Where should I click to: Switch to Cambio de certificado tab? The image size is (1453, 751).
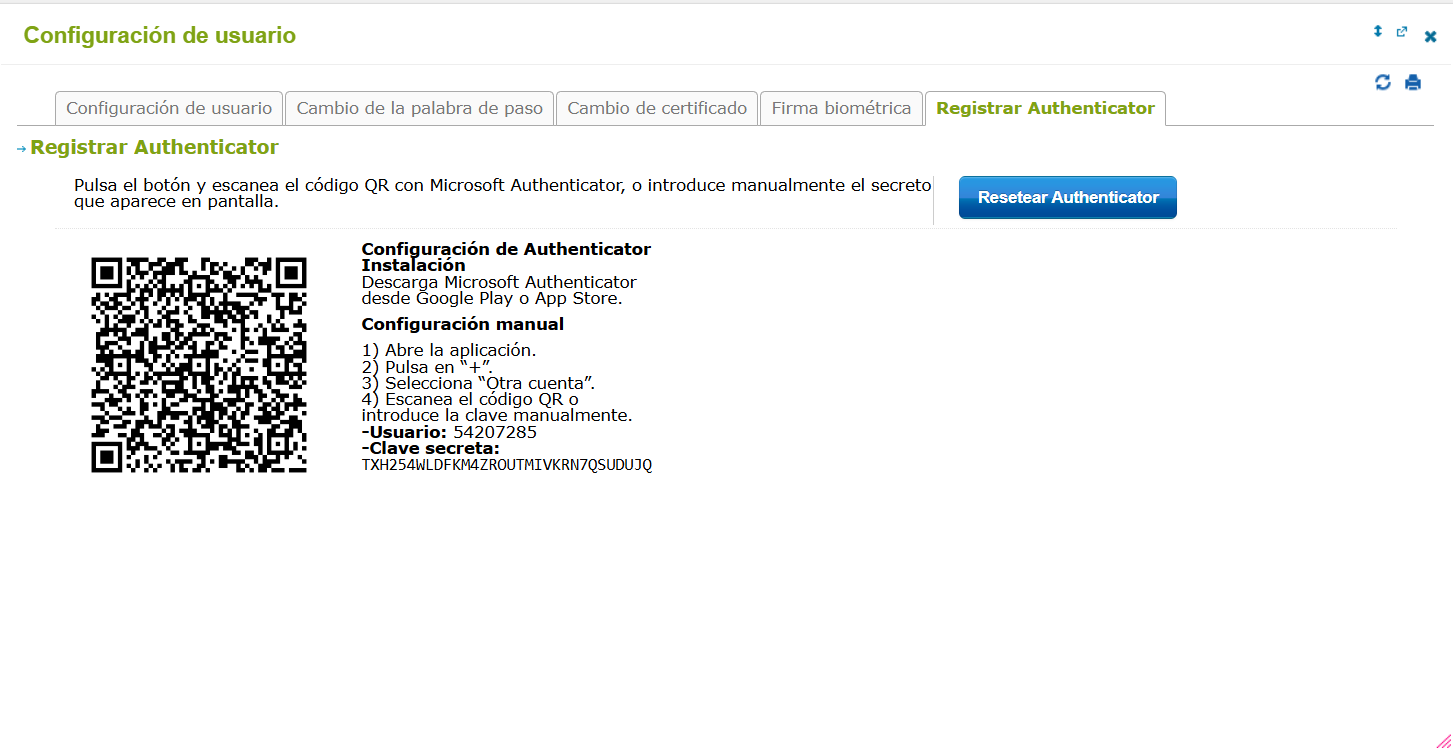pos(657,108)
